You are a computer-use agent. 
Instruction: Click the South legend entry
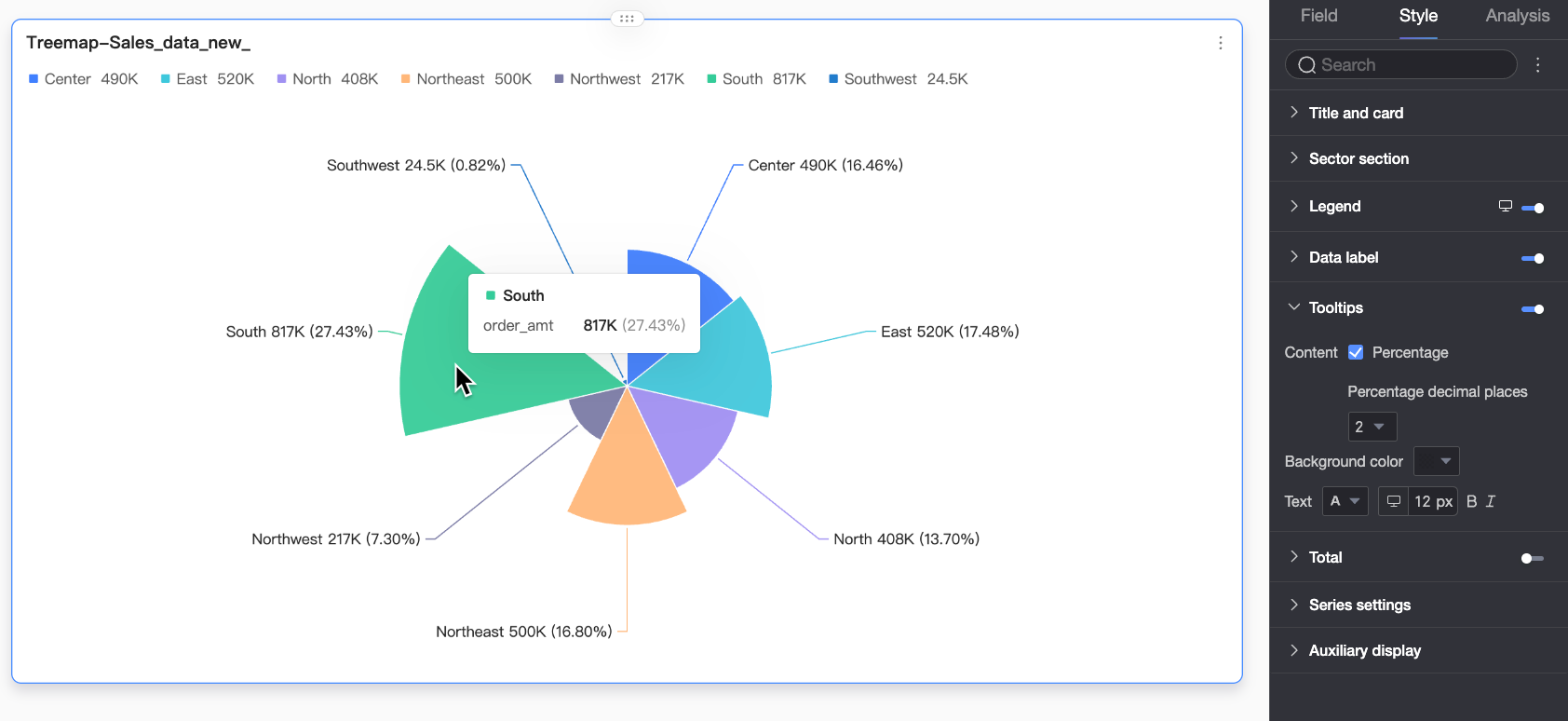pyautogui.click(x=756, y=79)
